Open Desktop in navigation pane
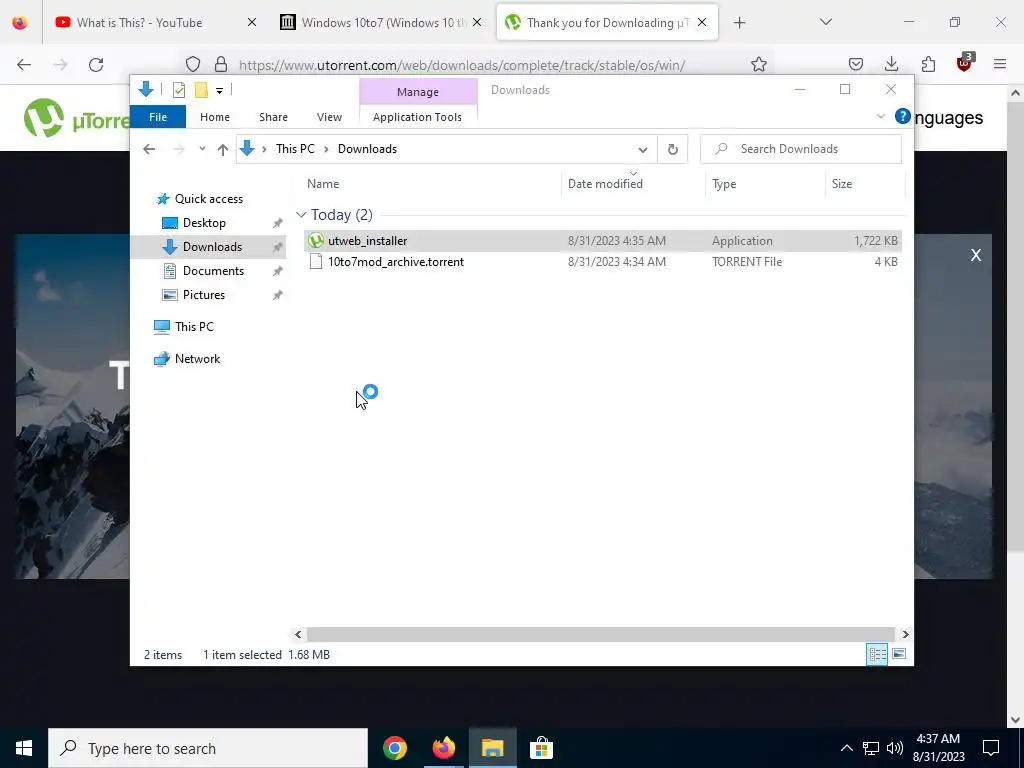This screenshot has width=1024, height=768. point(204,223)
